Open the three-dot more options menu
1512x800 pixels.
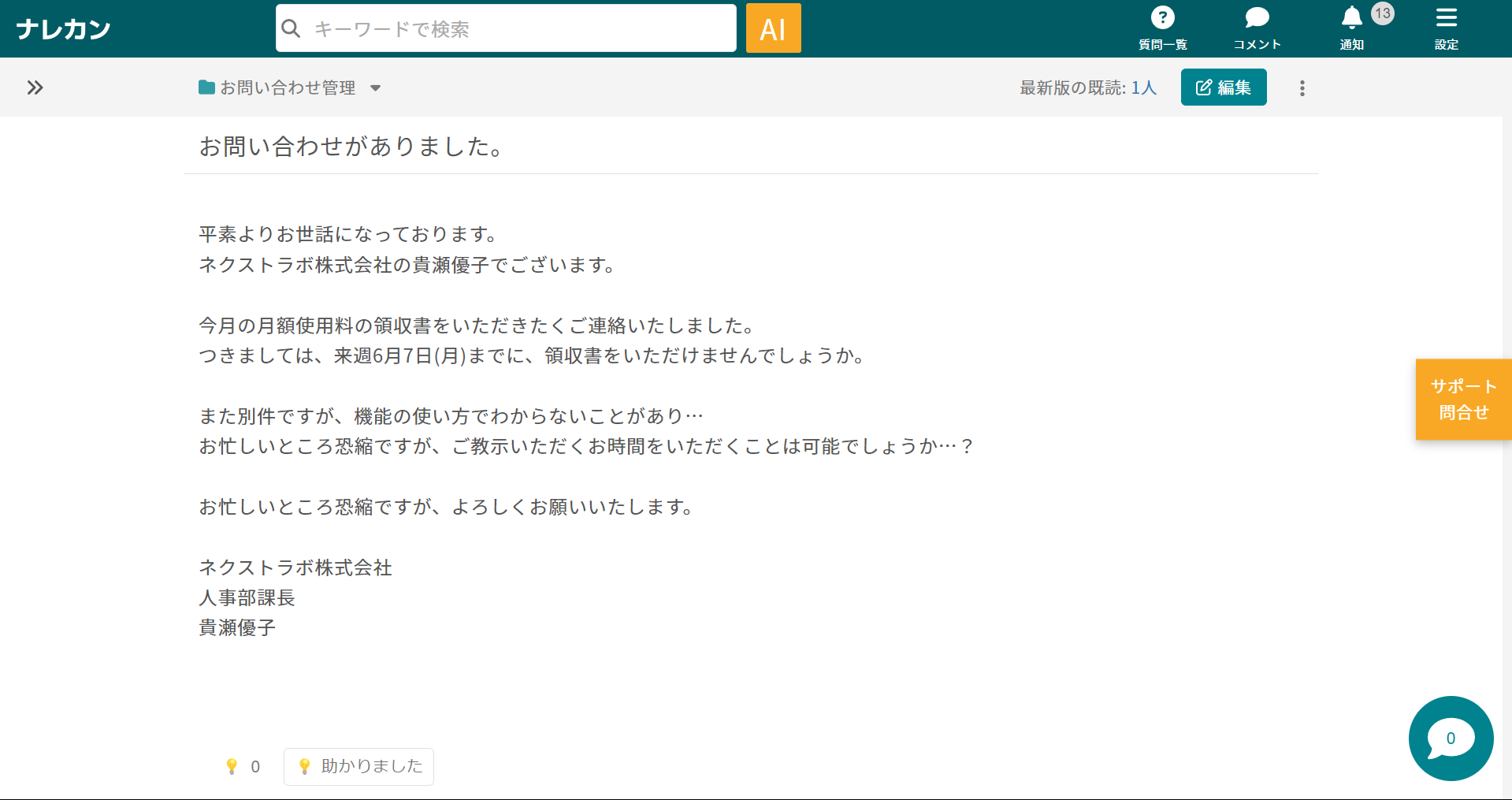tap(1302, 88)
